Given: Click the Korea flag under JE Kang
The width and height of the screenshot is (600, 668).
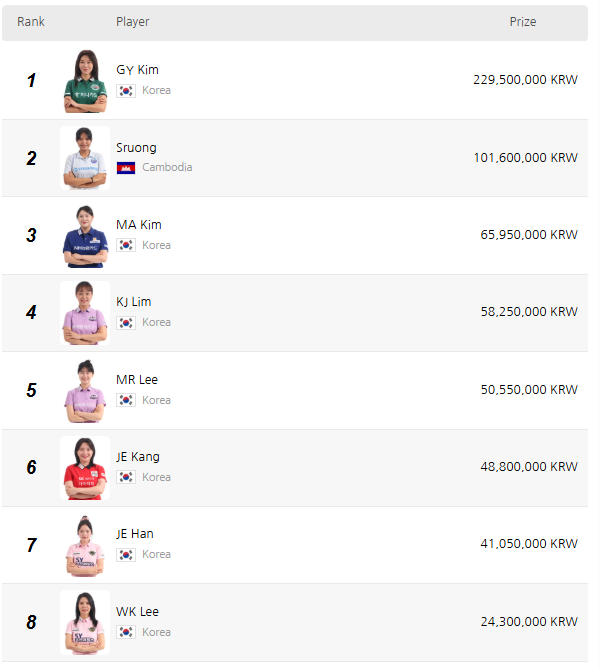Looking at the screenshot, I should 126,477.
